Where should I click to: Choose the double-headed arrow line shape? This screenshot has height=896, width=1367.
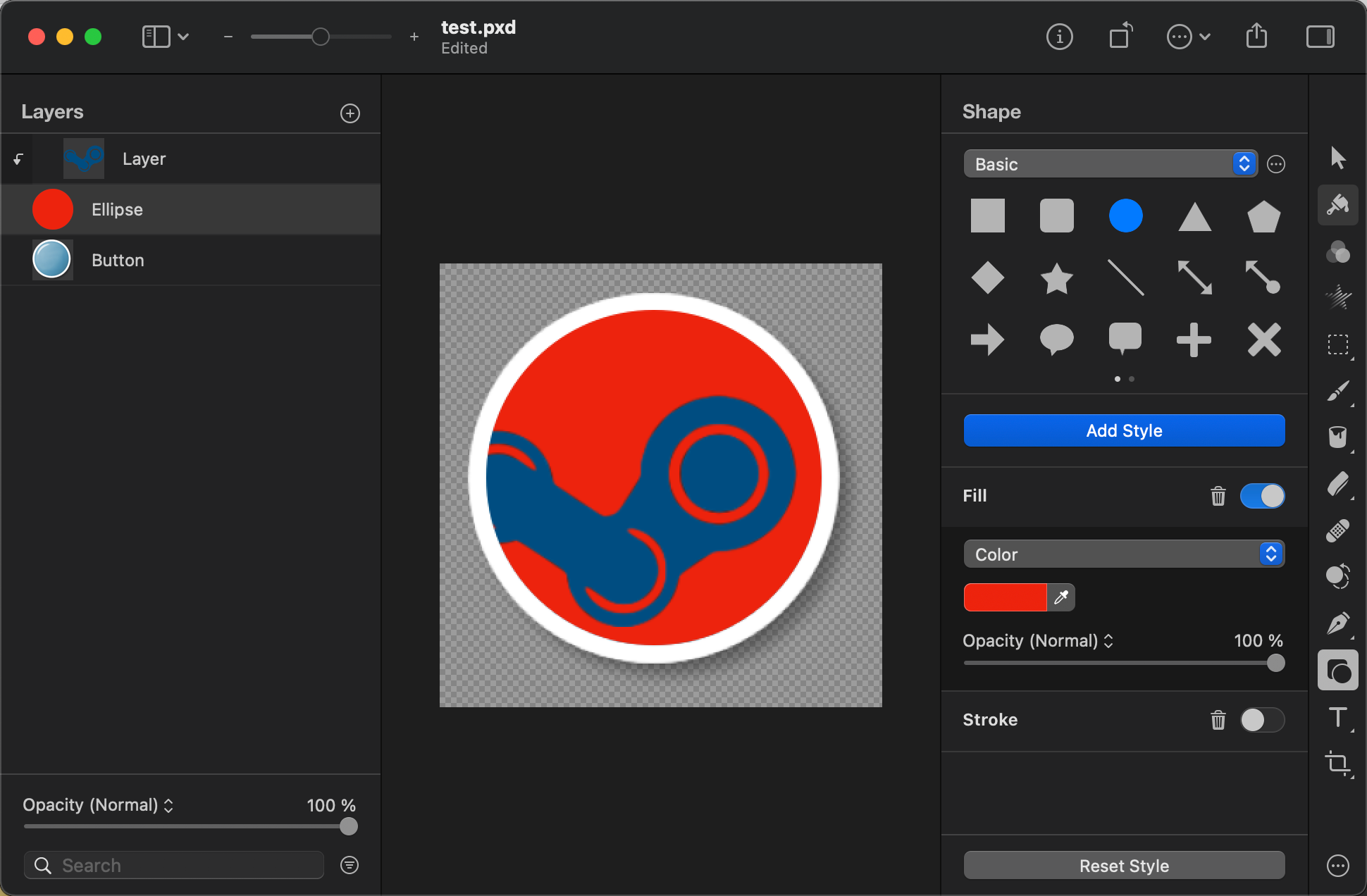point(1195,278)
